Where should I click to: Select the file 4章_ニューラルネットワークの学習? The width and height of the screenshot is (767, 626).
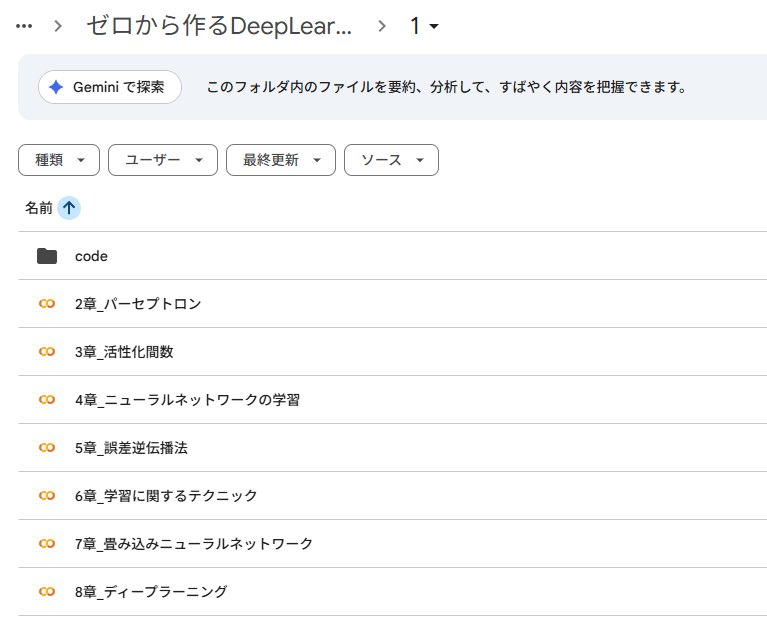pyautogui.click(x=187, y=400)
